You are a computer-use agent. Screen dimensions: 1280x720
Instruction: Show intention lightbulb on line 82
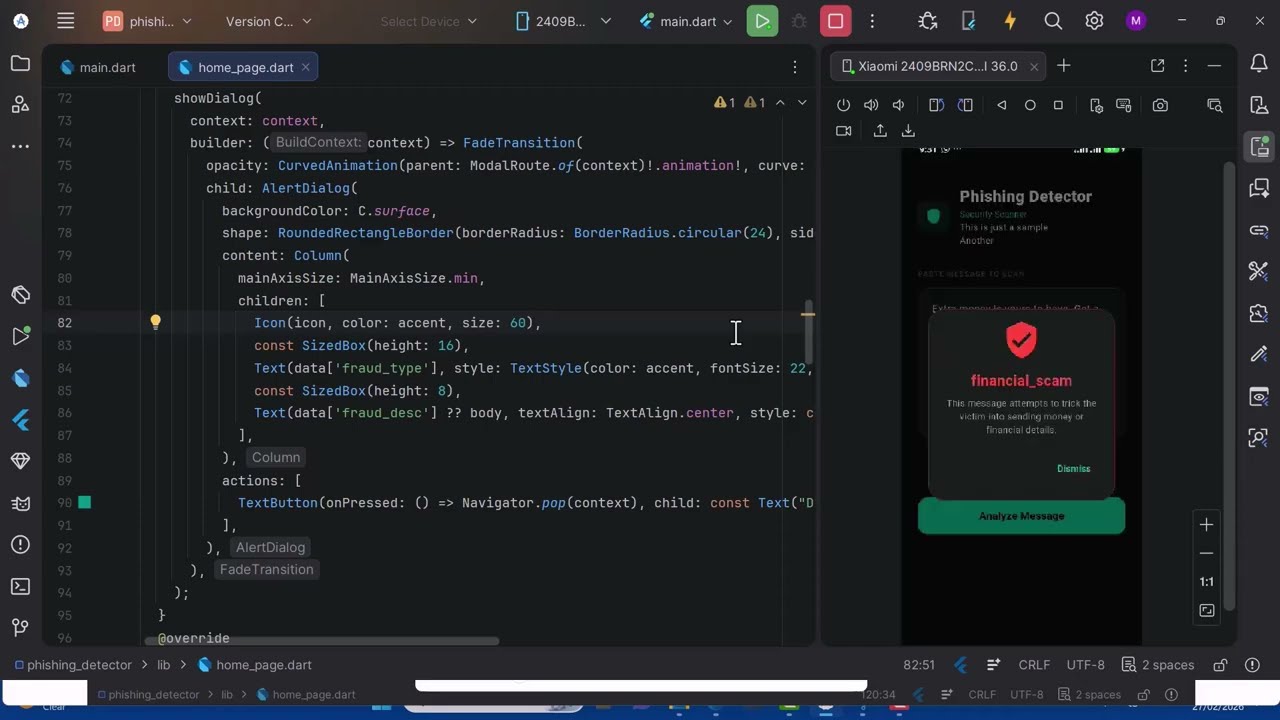[155, 322]
